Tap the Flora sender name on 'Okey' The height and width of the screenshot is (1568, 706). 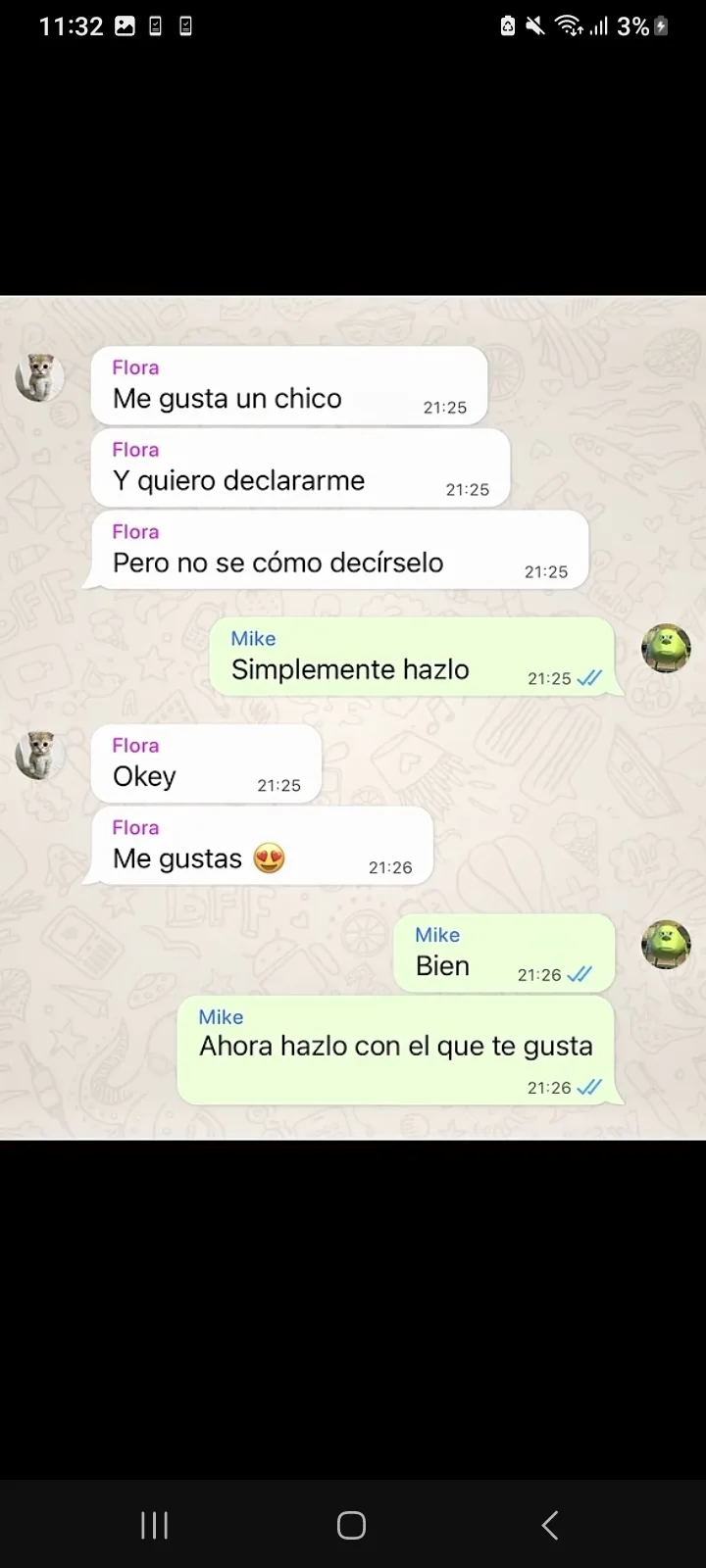click(x=135, y=746)
